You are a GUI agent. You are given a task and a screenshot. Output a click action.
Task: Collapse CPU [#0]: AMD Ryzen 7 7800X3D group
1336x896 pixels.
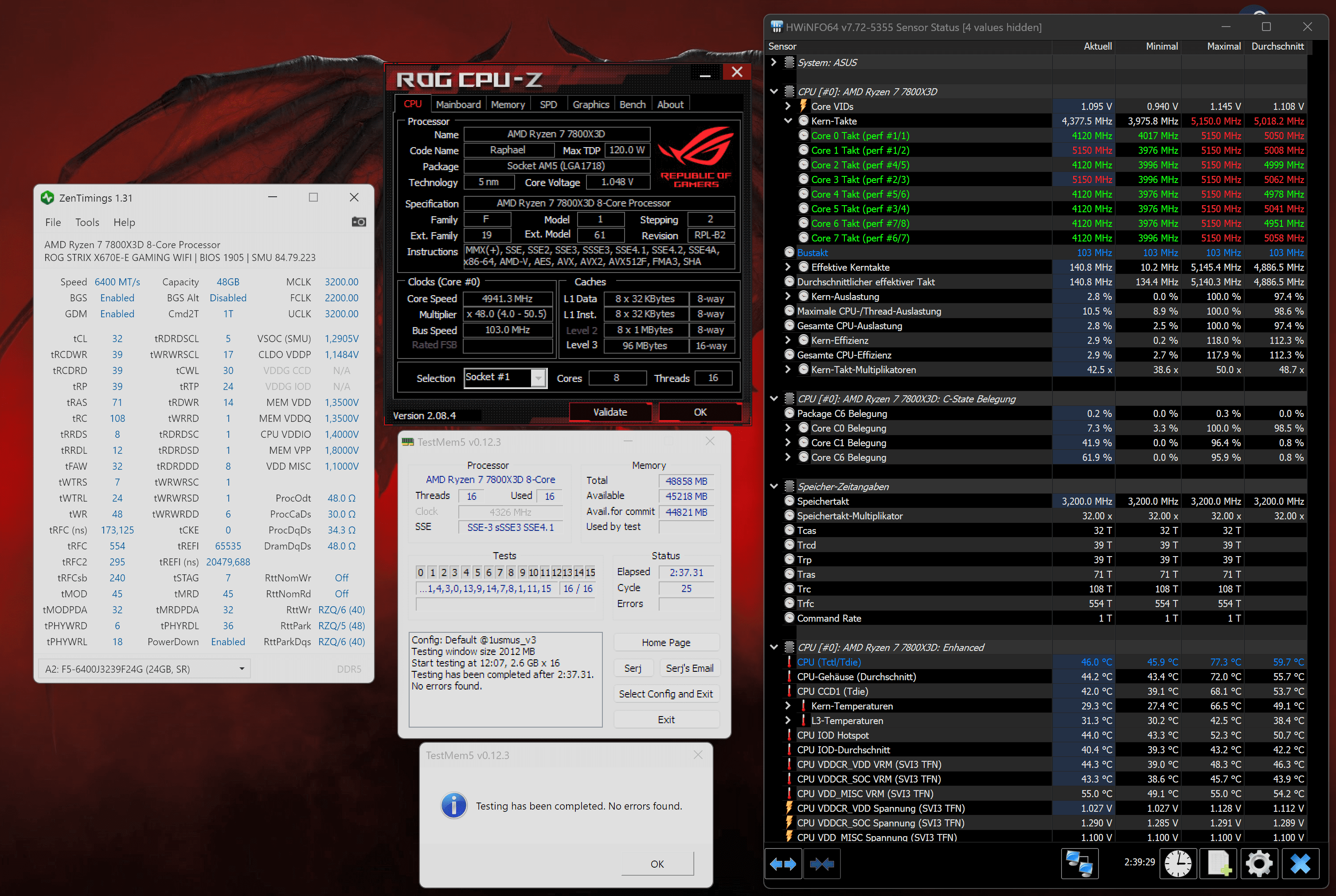[x=773, y=91]
